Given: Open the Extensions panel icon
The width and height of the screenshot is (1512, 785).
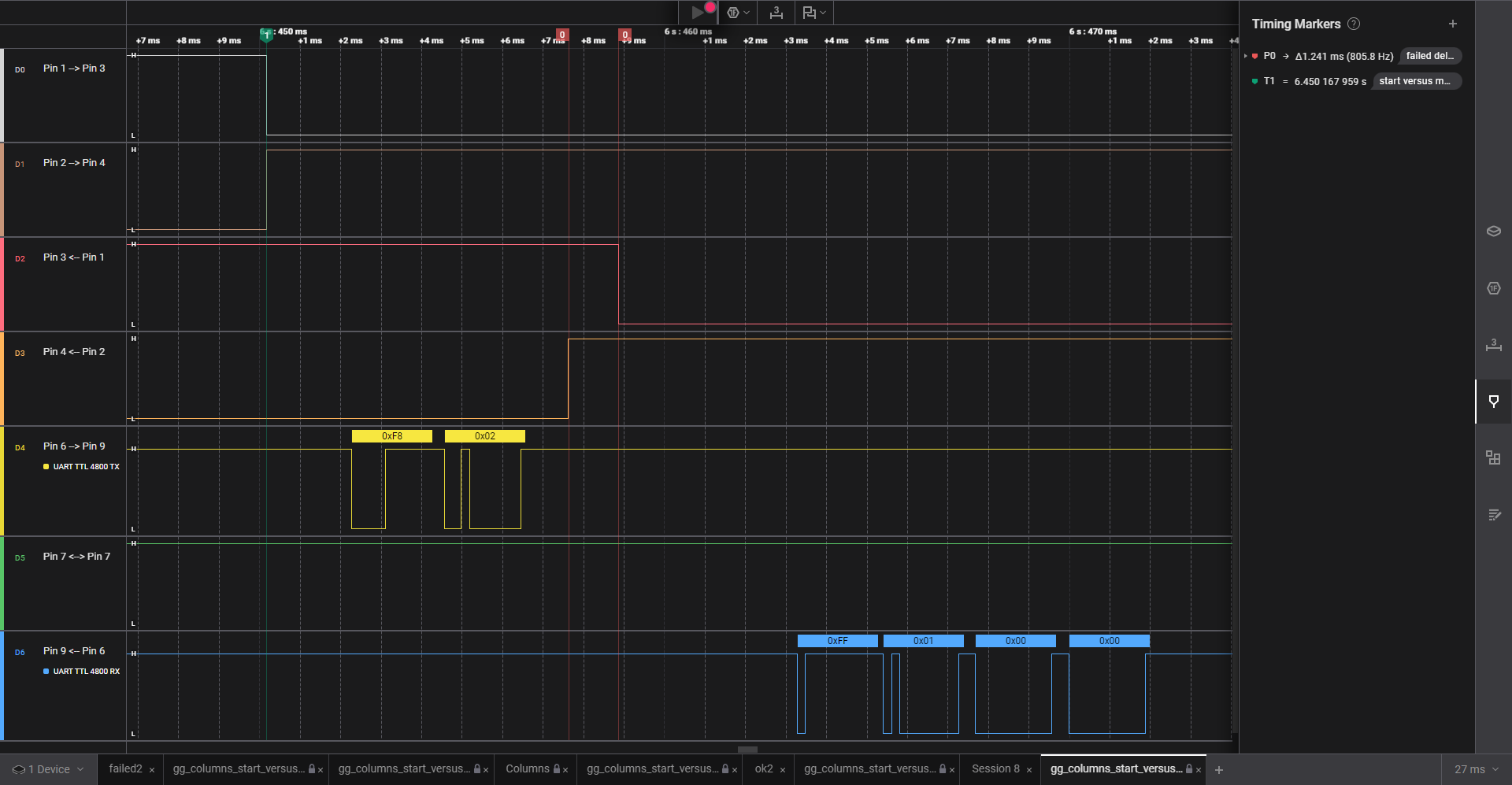Looking at the screenshot, I should click(x=1493, y=457).
